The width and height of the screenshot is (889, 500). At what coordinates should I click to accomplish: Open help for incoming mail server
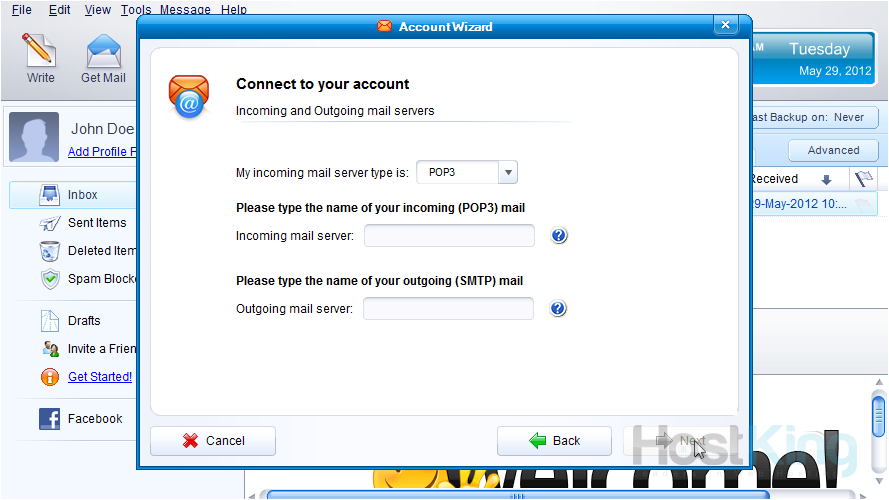tap(559, 236)
